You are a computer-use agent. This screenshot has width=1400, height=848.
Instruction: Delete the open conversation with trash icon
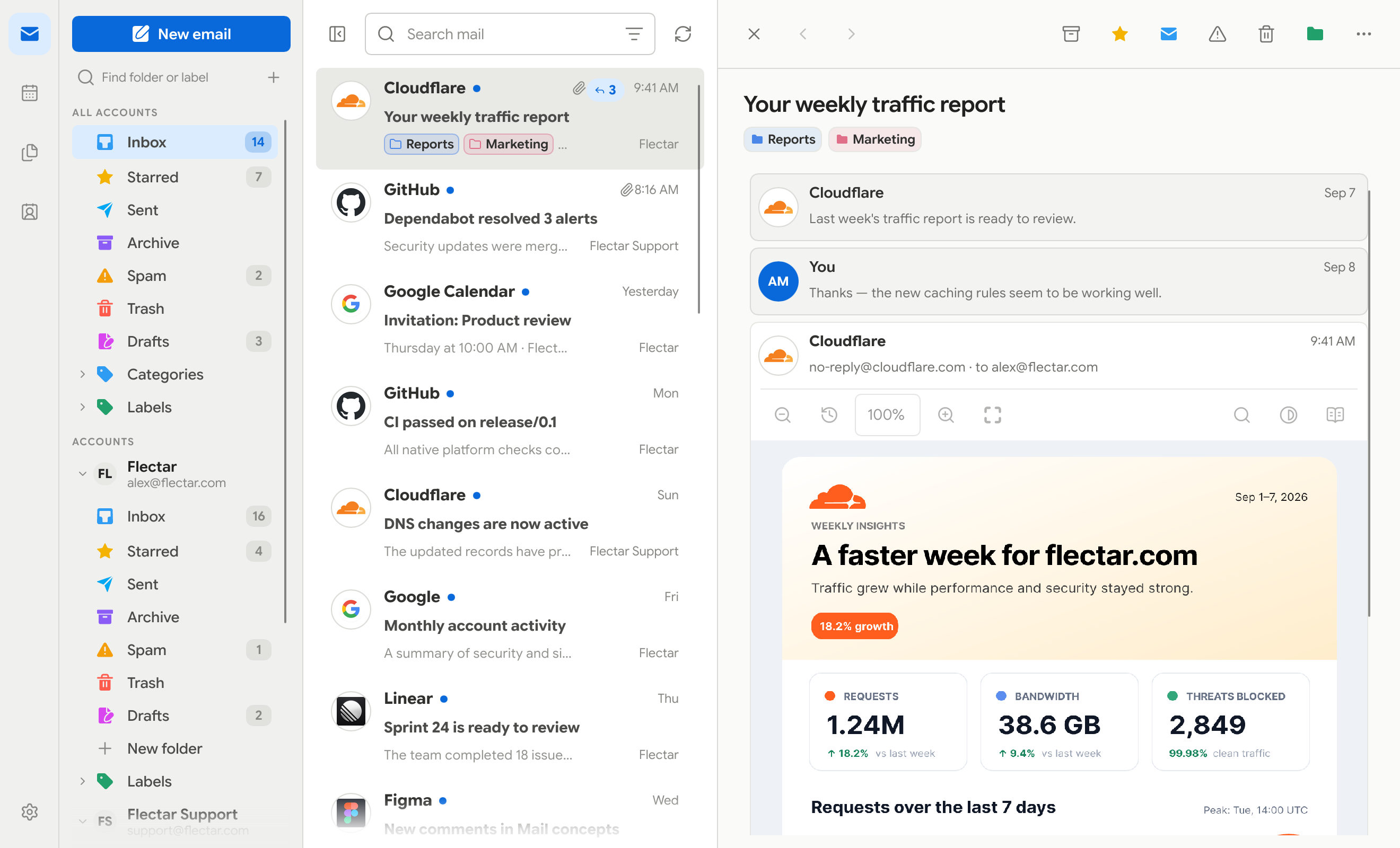[x=1266, y=34]
